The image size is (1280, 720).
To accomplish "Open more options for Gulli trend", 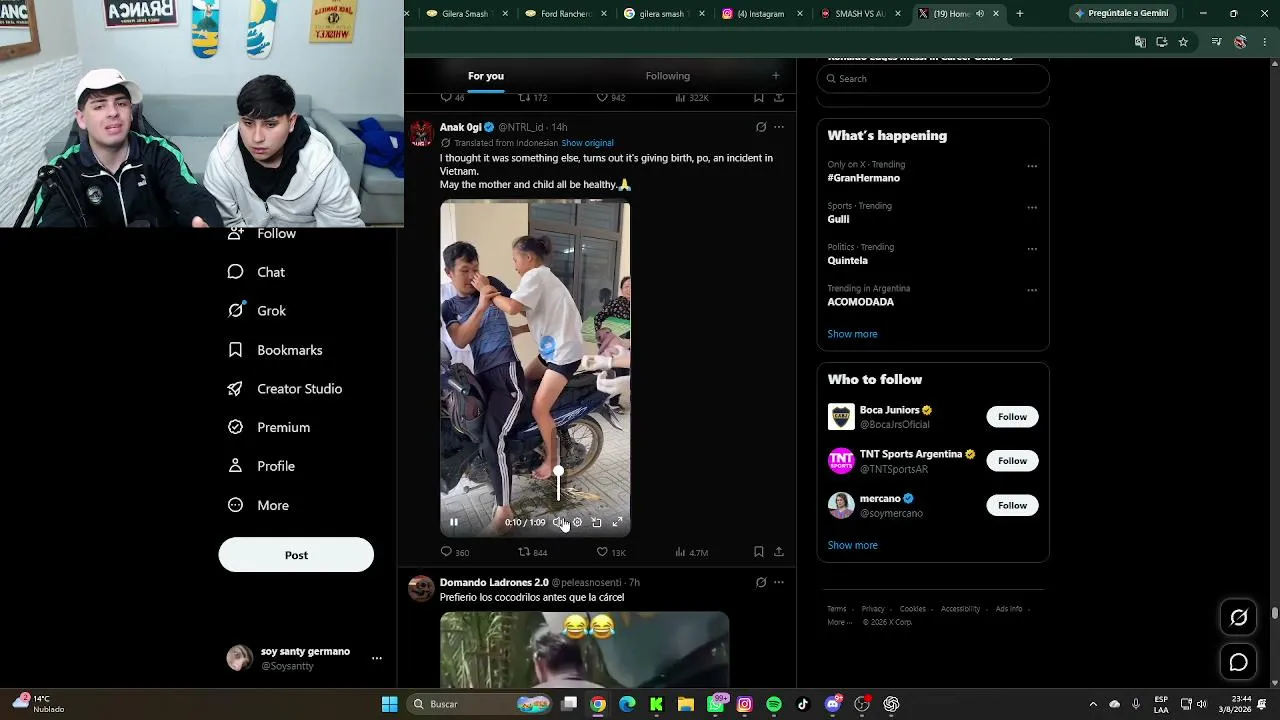I will (x=1032, y=208).
